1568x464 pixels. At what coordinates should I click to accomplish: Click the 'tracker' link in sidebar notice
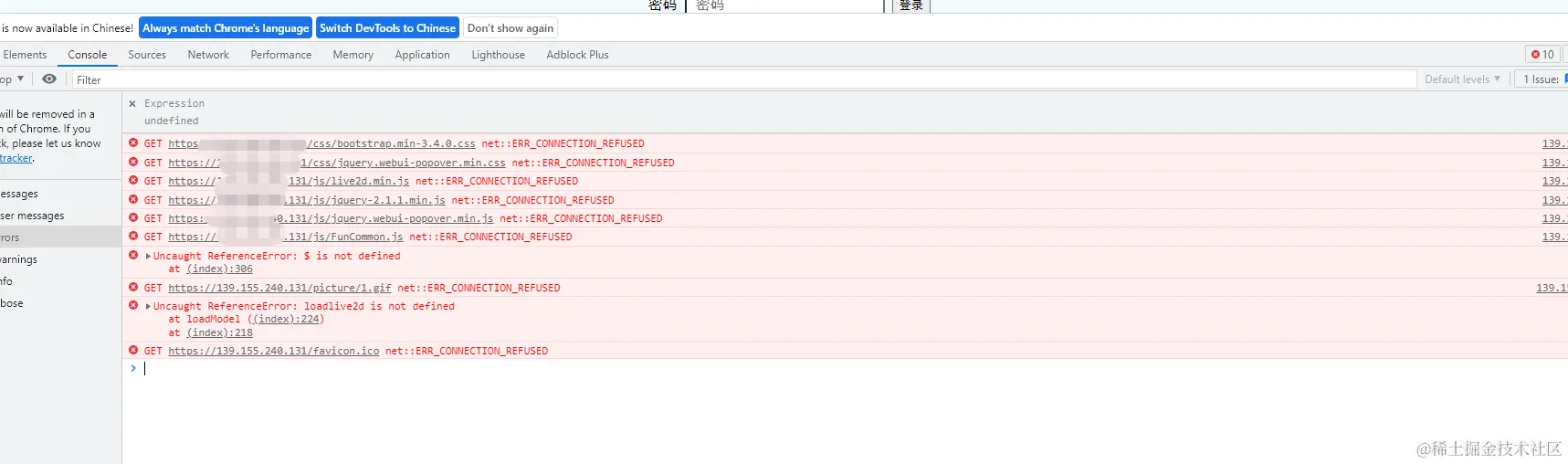tap(16, 158)
